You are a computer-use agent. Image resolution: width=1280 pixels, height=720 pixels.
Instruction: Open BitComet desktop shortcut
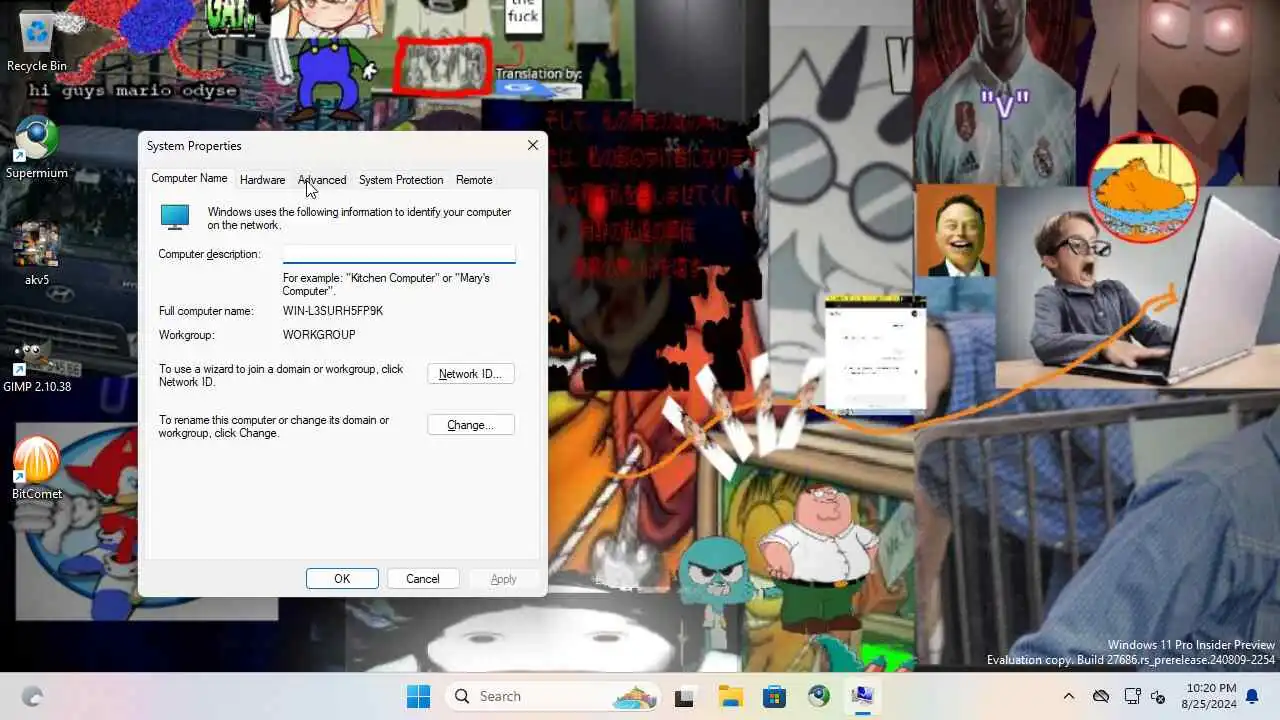pos(37,468)
